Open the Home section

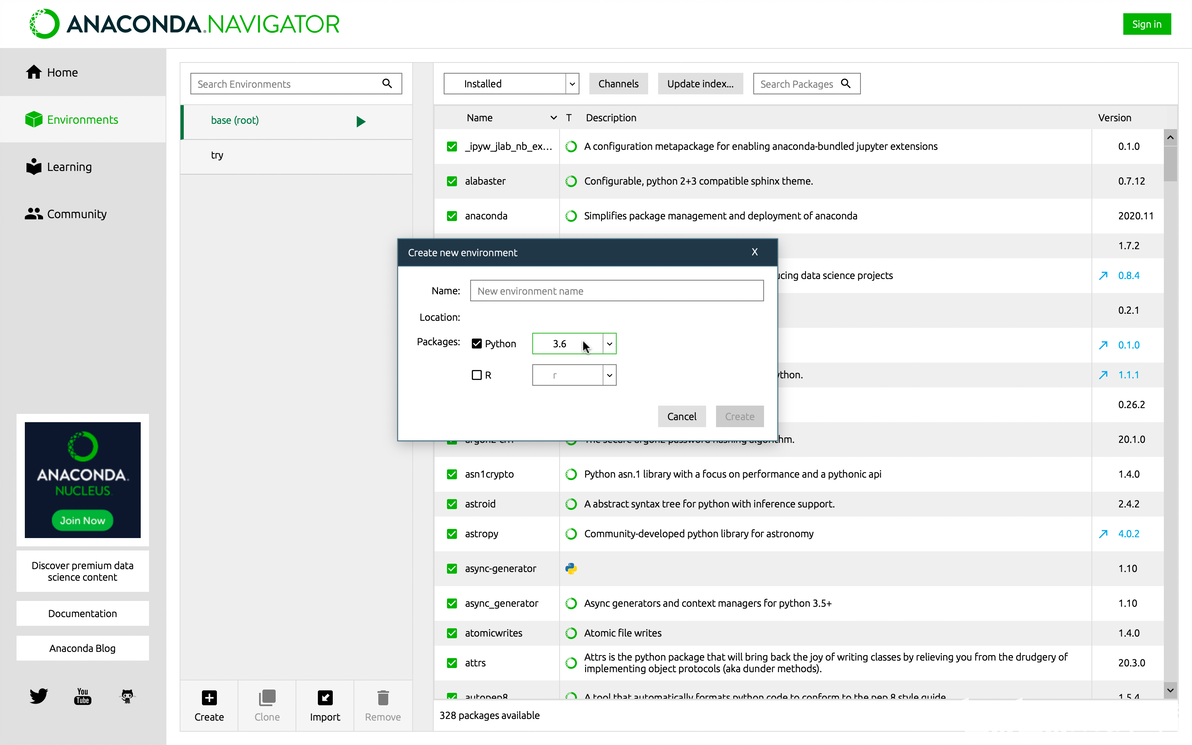coord(83,72)
